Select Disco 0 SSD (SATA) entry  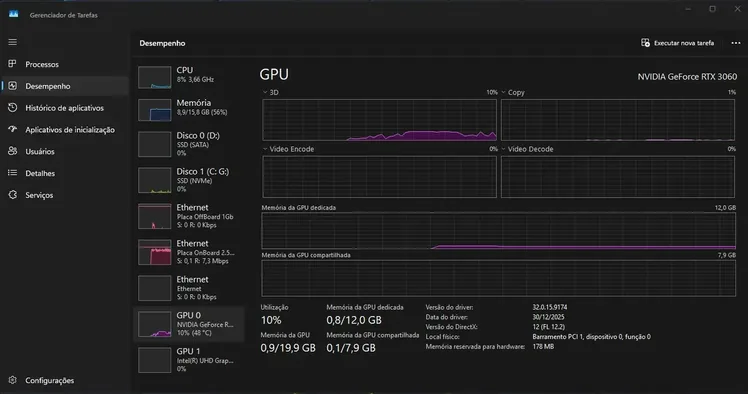click(x=189, y=144)
